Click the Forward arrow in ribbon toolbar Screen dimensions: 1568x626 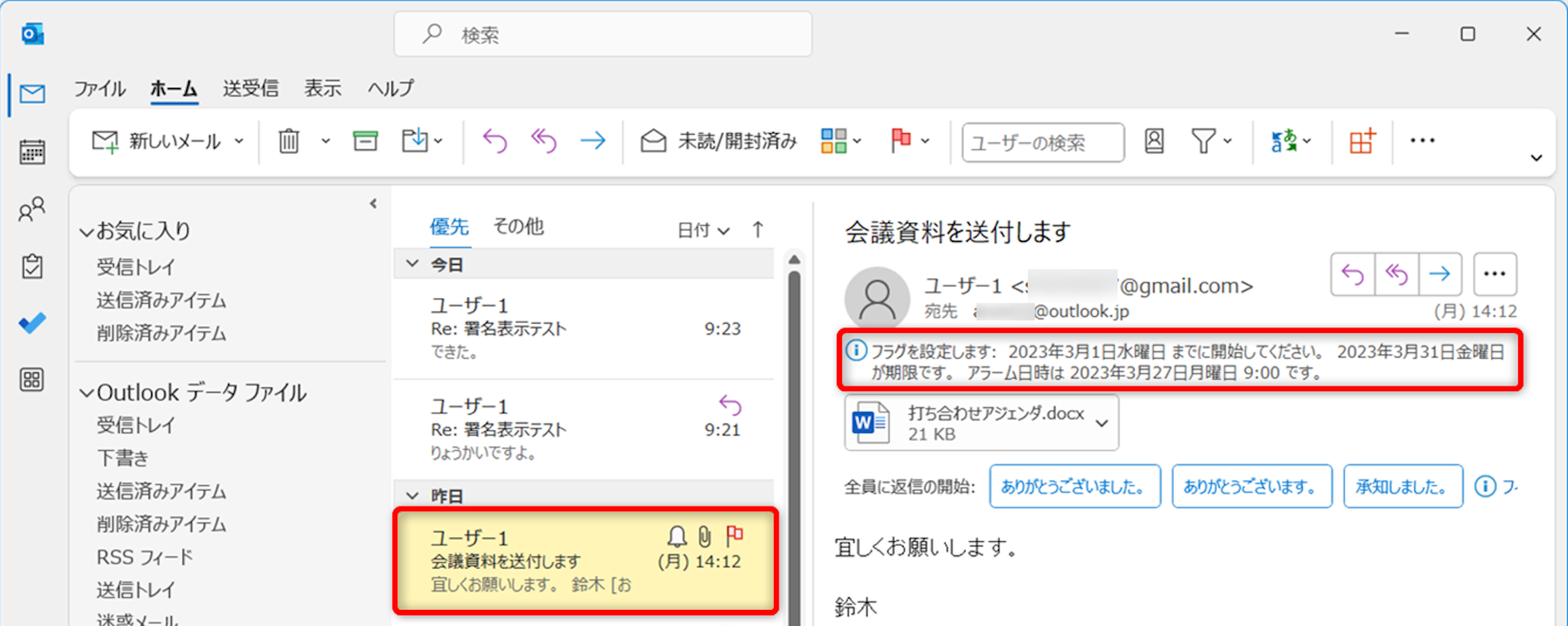(x=593, y=142)
